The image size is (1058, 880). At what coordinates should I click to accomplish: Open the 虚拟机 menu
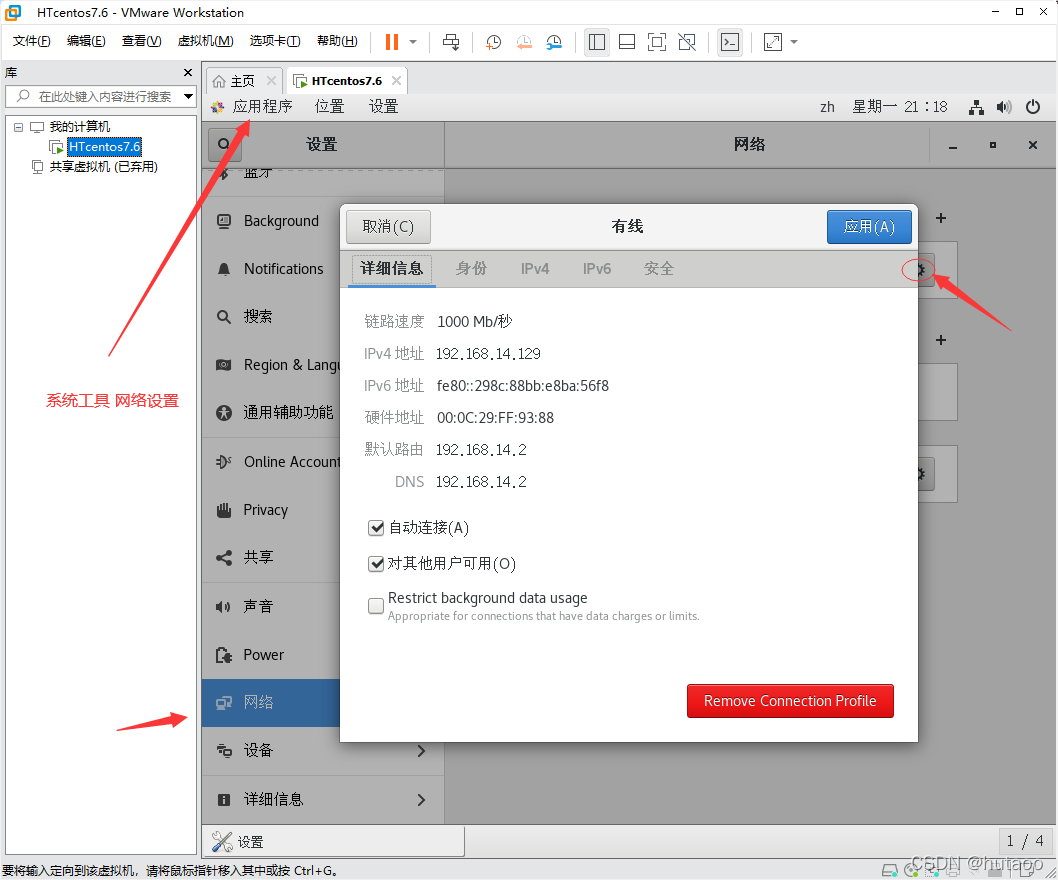(x=205, y=41)
